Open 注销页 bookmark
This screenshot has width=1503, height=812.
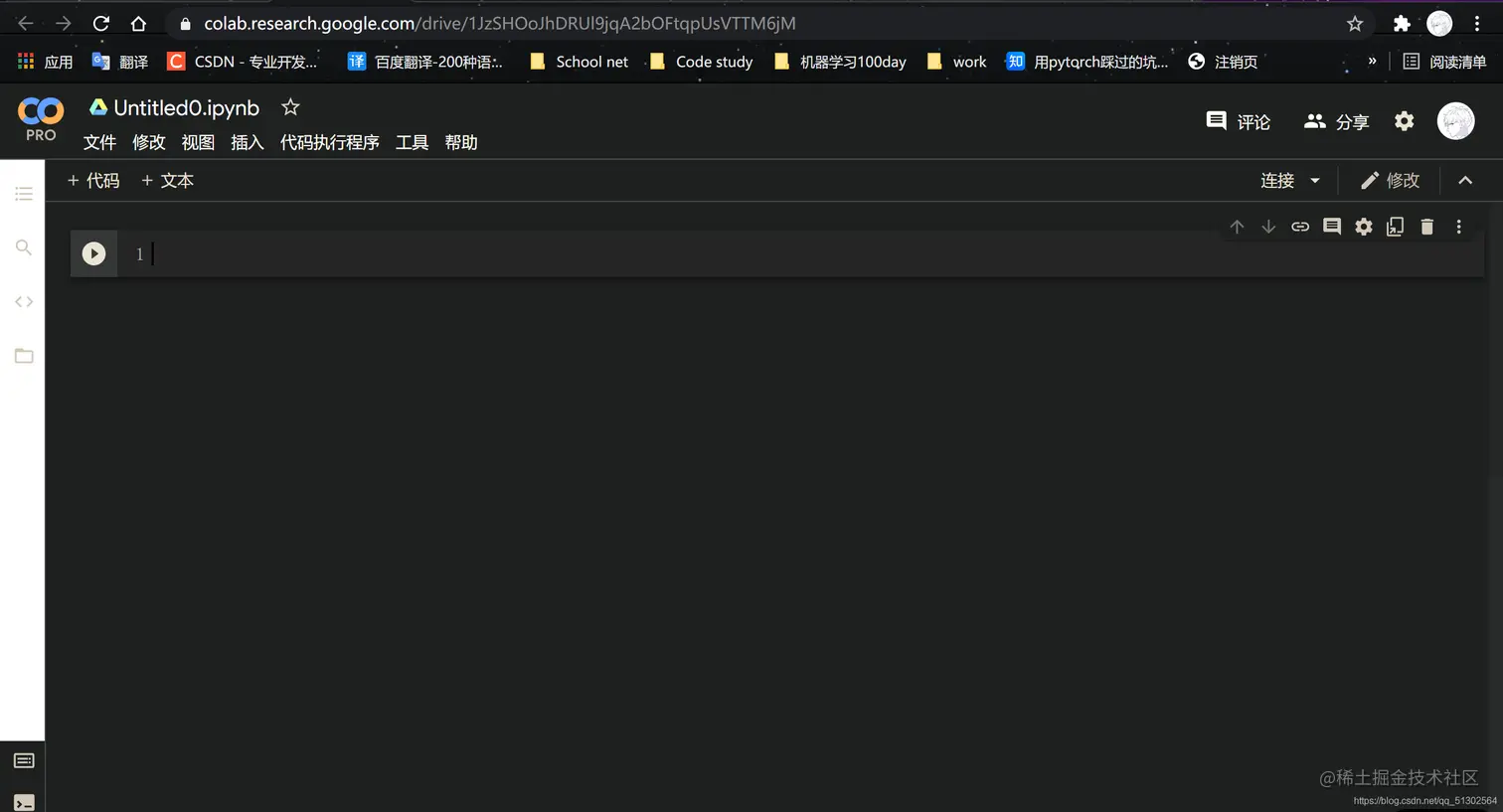coord(1223,62)
